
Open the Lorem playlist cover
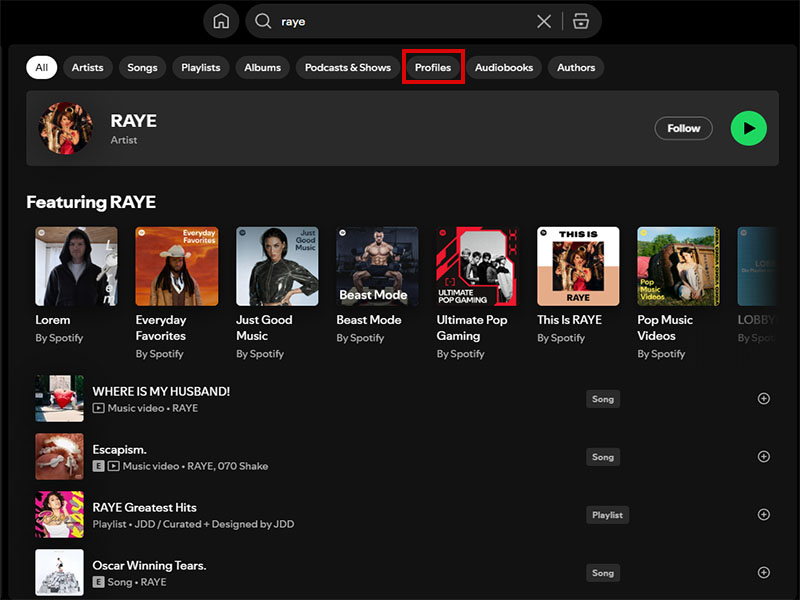point(76,266)
